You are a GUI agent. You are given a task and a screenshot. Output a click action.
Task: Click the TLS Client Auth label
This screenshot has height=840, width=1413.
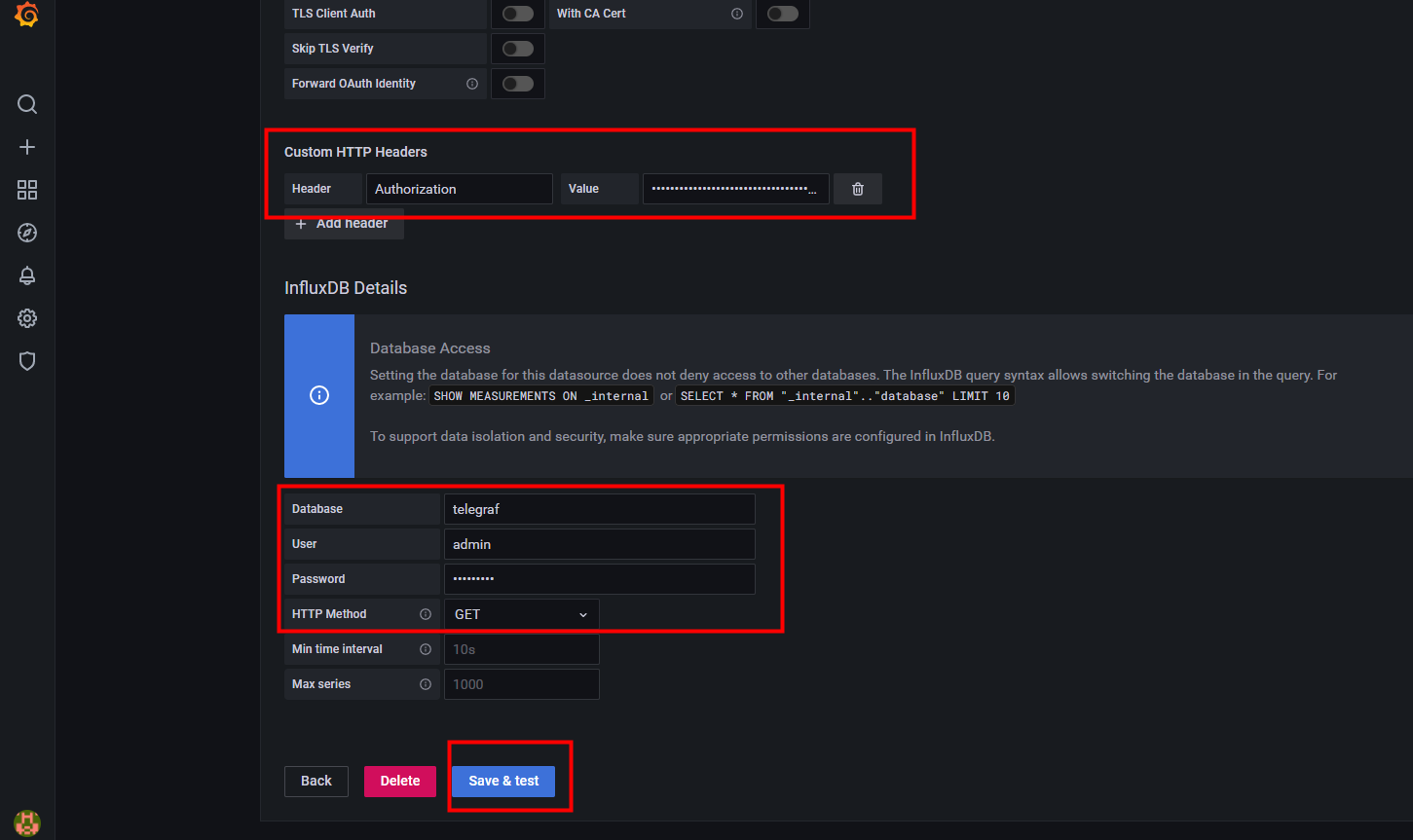pos(334,14)
